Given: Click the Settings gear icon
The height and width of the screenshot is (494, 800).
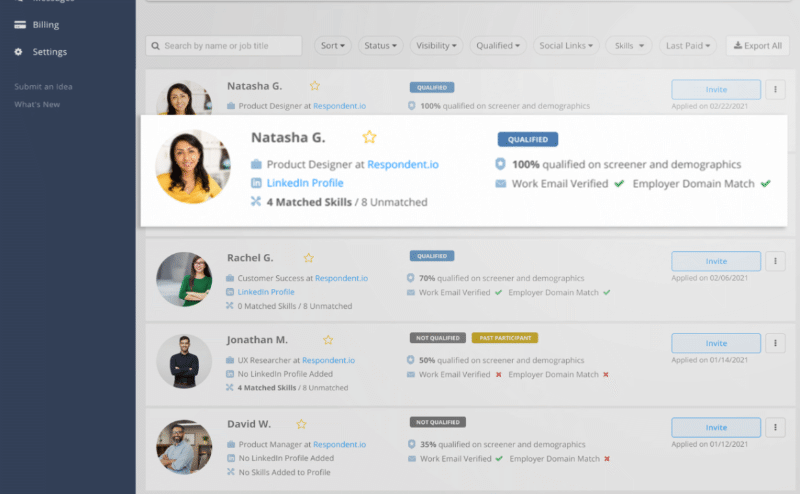Looking at the screenshot, I should click(x=18, y=52).
